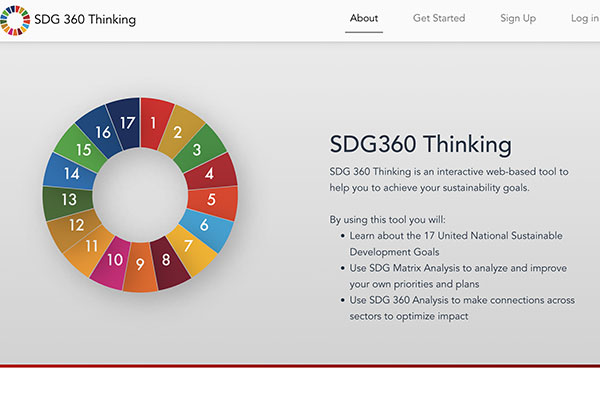Click the blue segment 14
The height and width of the screenshot is (400, 600).
point(70,173)
